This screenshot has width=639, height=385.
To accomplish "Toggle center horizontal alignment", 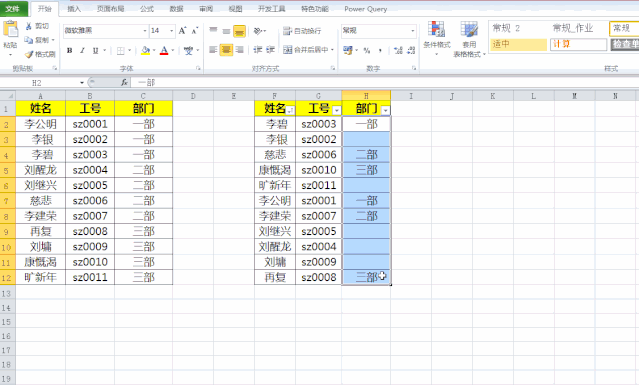I will tap(226, 50).
